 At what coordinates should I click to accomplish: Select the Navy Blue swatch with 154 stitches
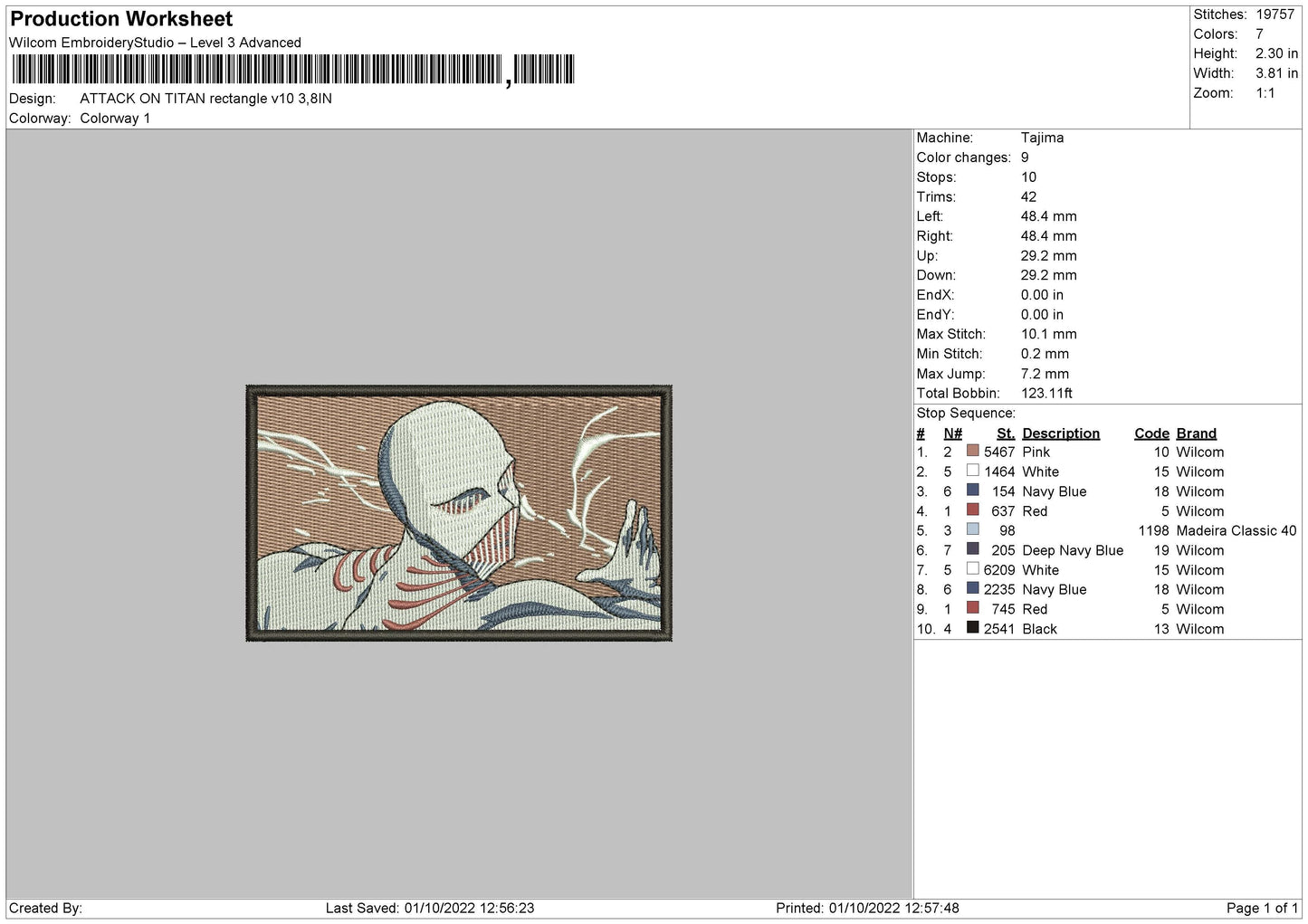coord(972,491)
